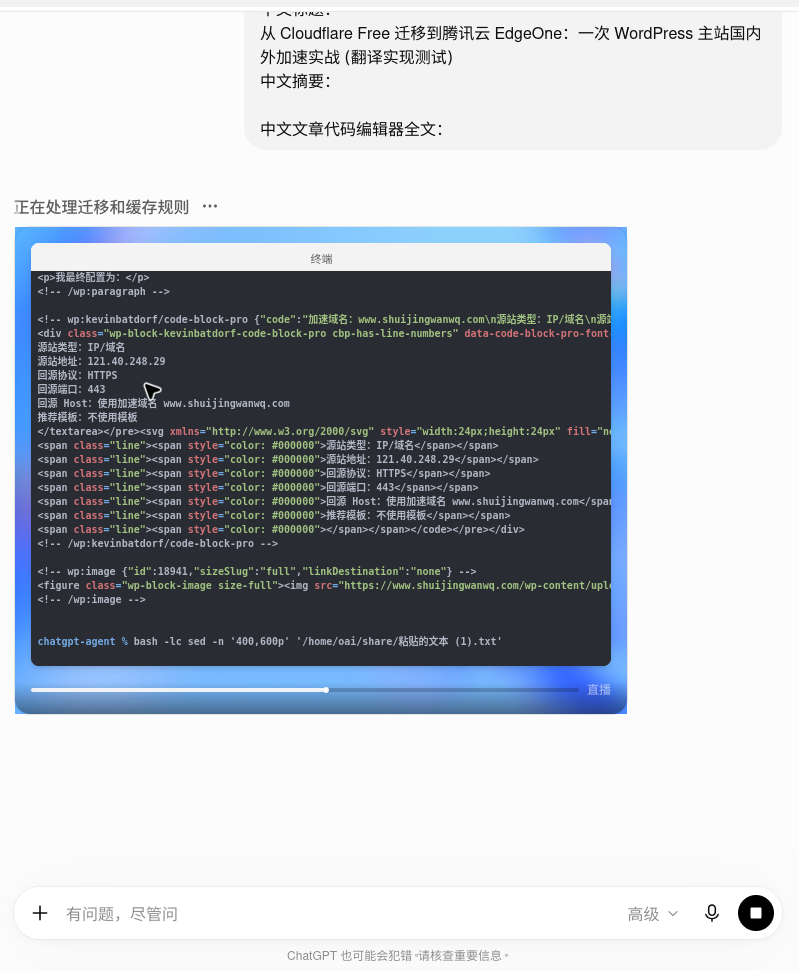Click the plus attach icon
799x971 pixels.
point(40,913)
